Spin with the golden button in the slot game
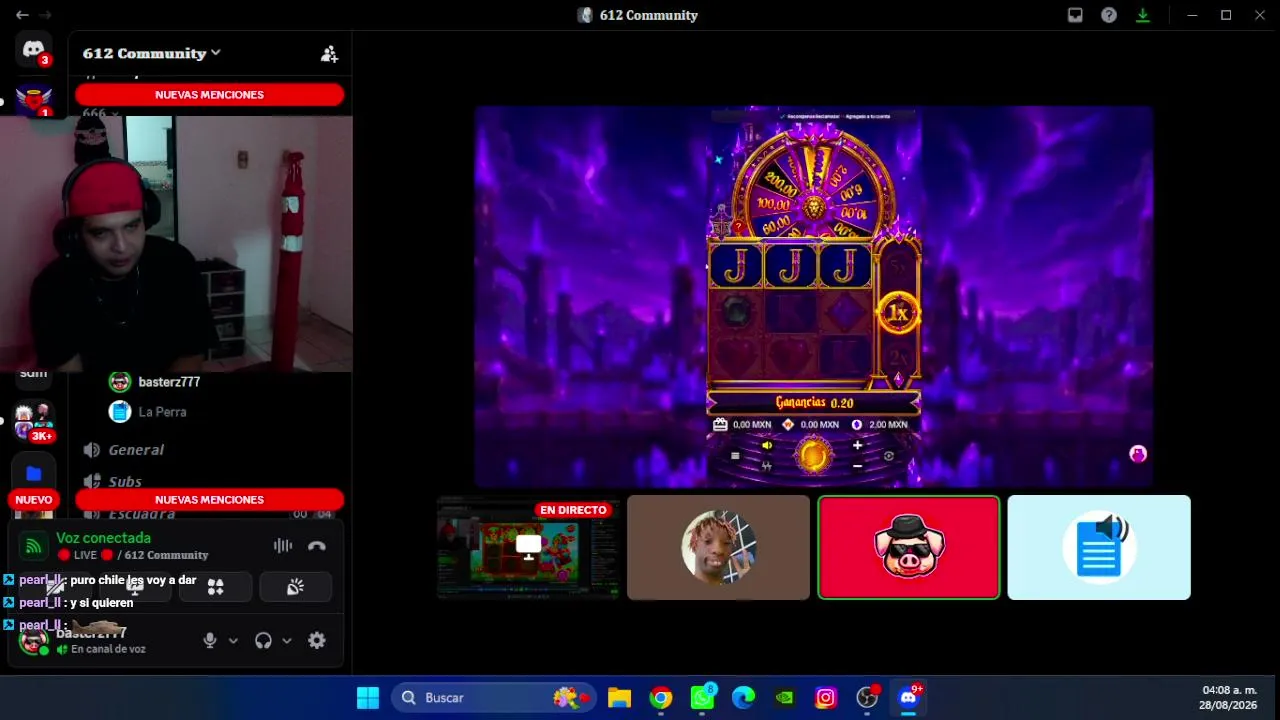 click(814, 455)
